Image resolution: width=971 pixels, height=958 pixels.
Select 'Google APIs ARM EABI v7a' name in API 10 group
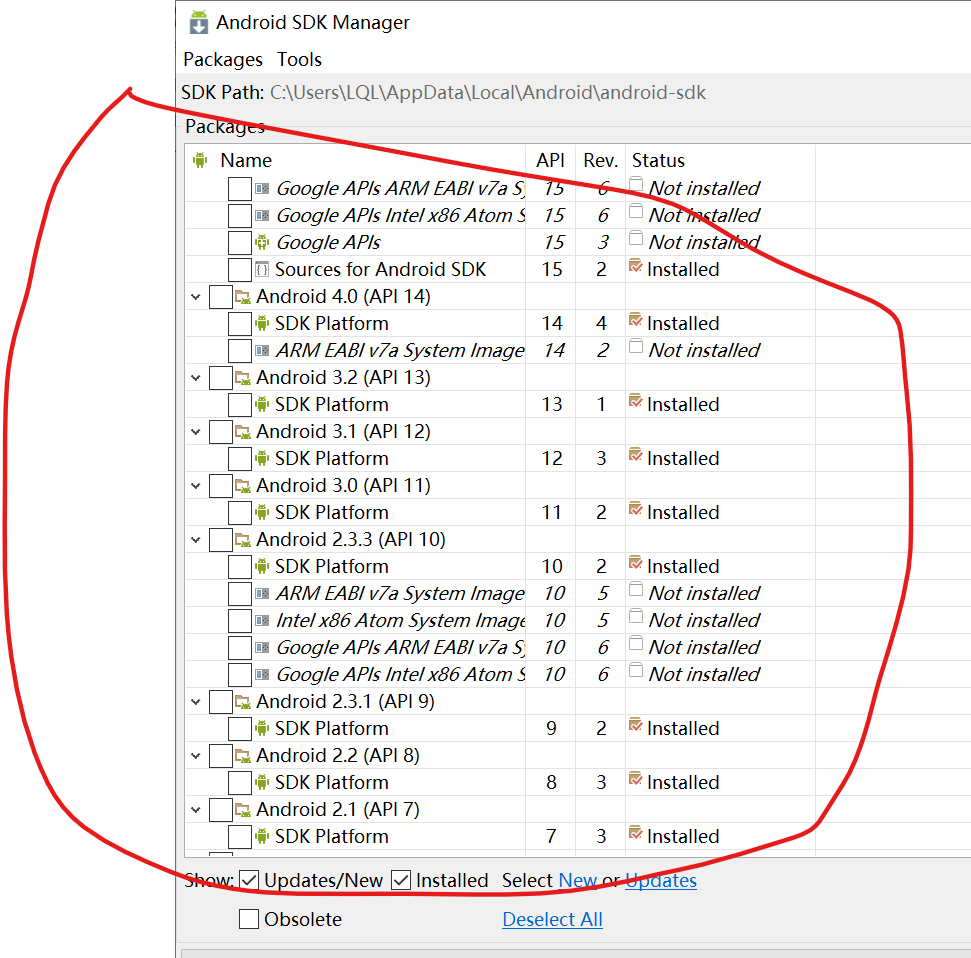(x=401, y=647)
